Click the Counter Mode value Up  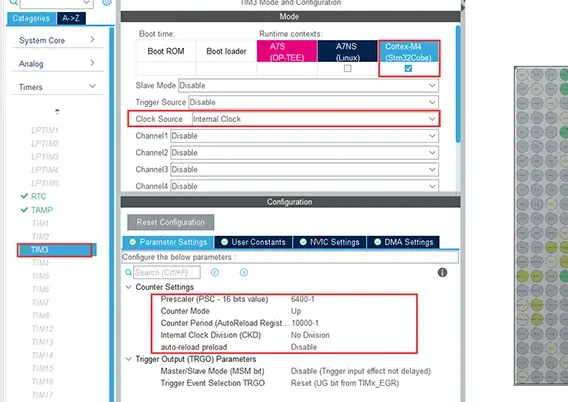pyautogui.click(x=296, y=311)
